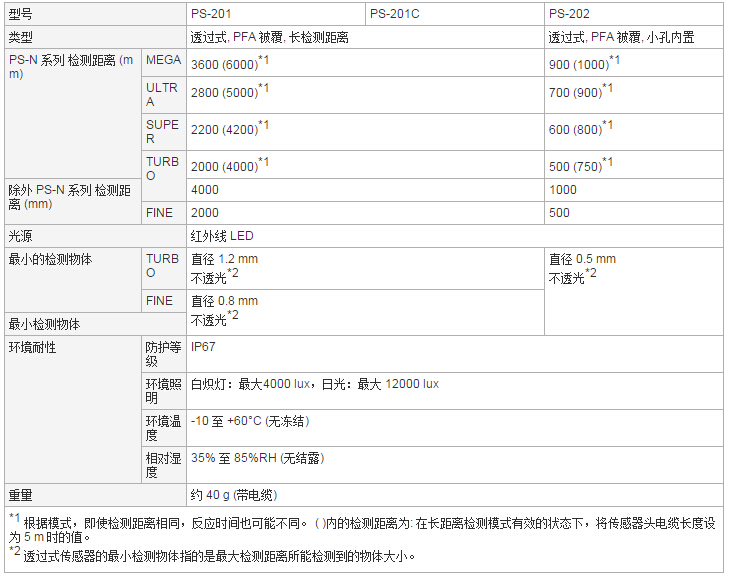Click the 环境耐性 row header
The height and width of the screenshot is (575, 730).
click(x=32, y=348)
